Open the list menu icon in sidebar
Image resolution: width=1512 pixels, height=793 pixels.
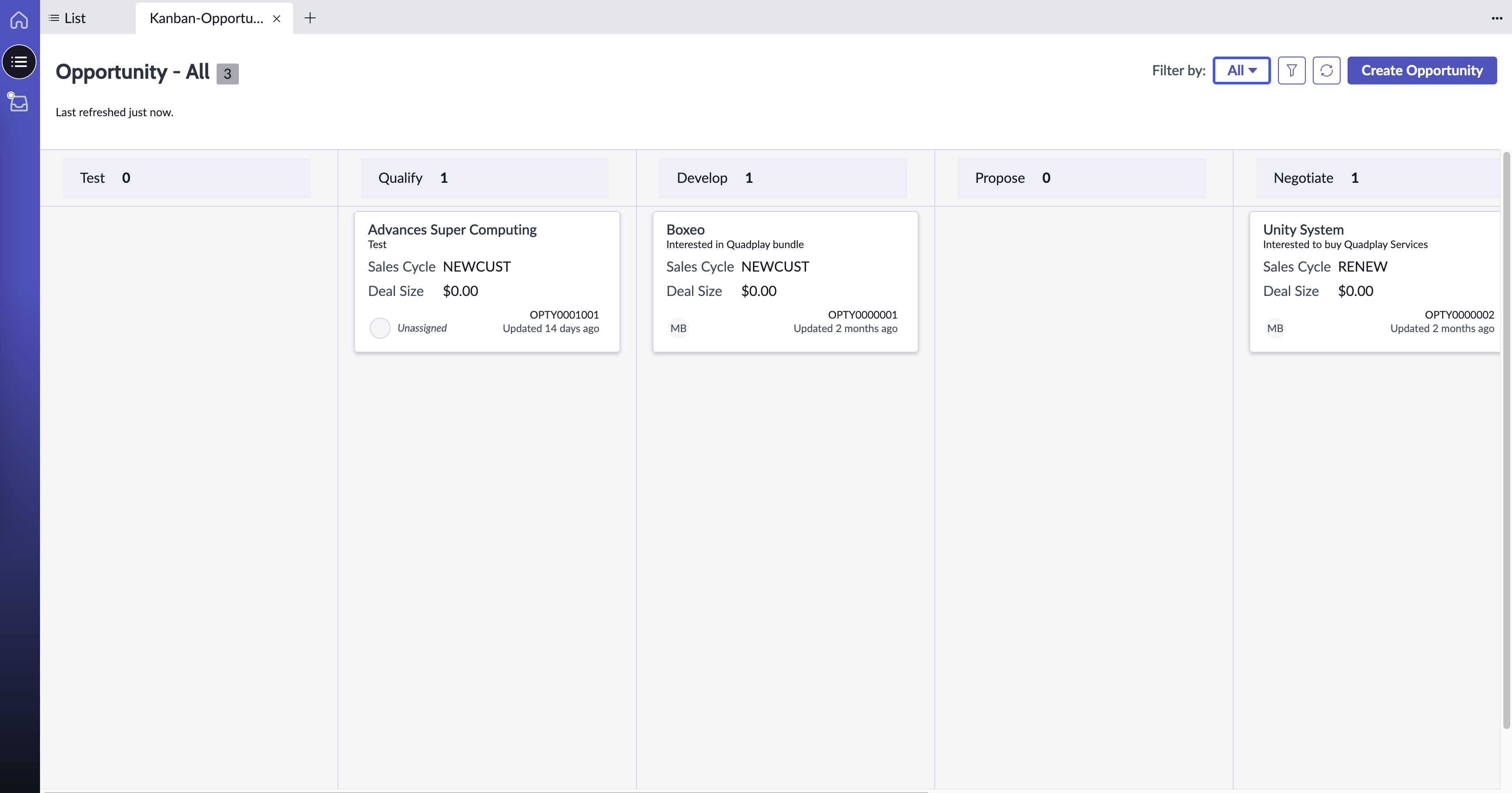tap(20, 62)
